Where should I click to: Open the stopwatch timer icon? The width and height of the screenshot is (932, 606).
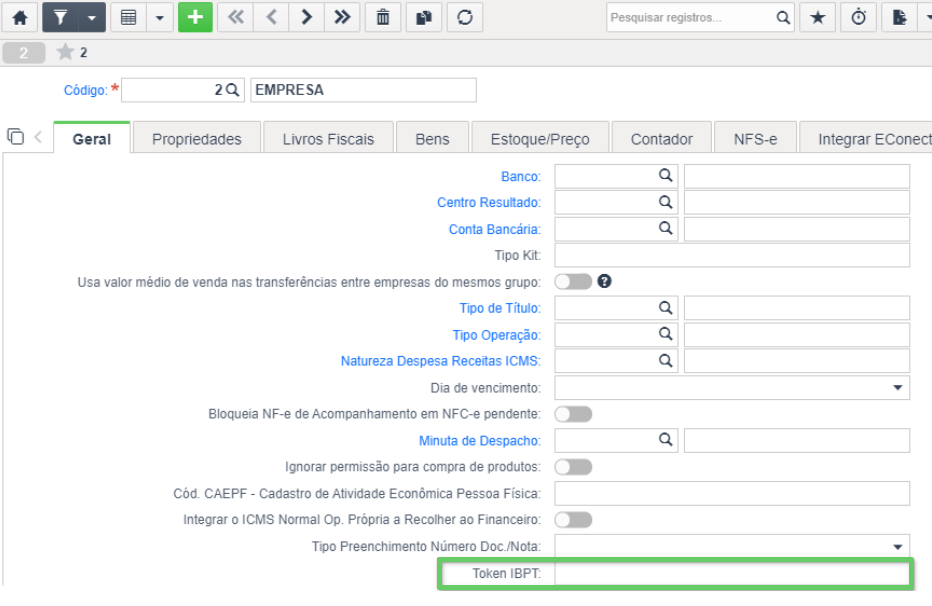point(859,17)
